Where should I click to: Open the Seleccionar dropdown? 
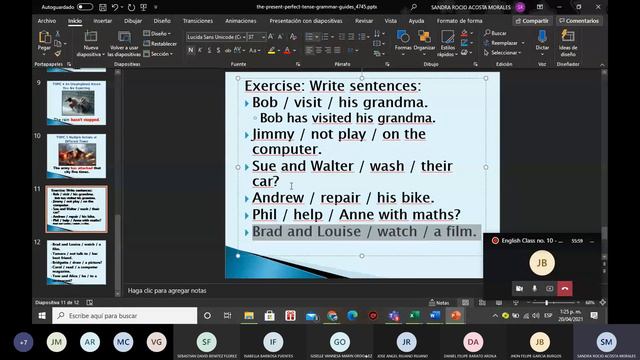[x=502, y=53]
